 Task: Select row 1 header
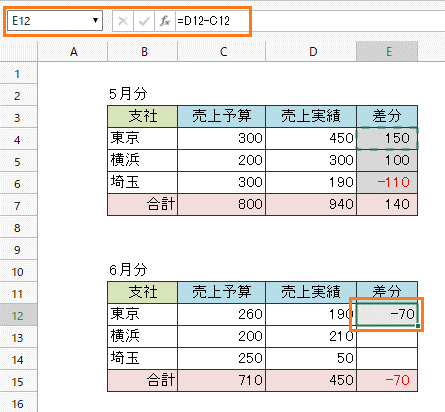pyautogui.click(x=18, y=74)
